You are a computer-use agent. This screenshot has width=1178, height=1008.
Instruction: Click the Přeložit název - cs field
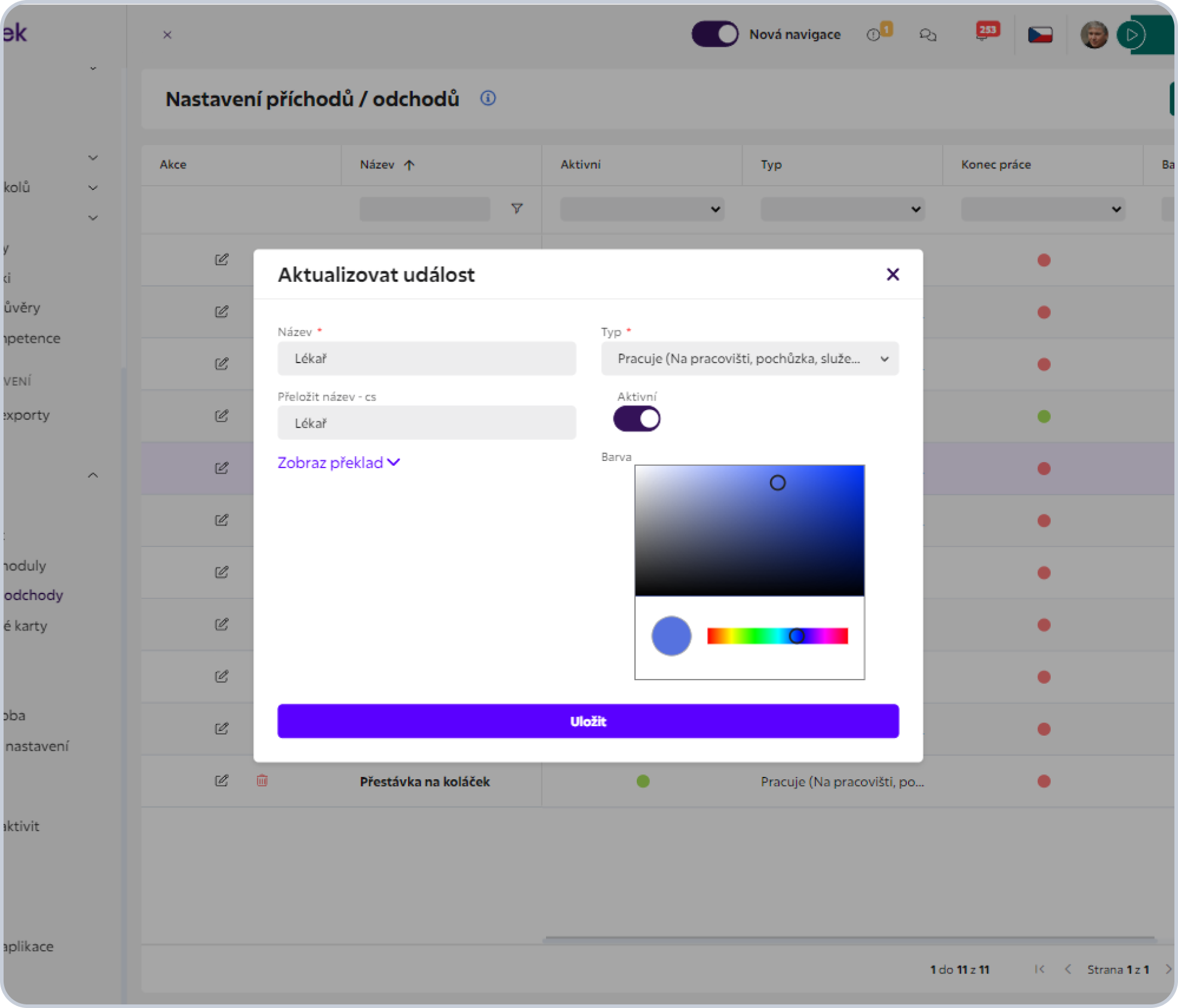point(427,423)
